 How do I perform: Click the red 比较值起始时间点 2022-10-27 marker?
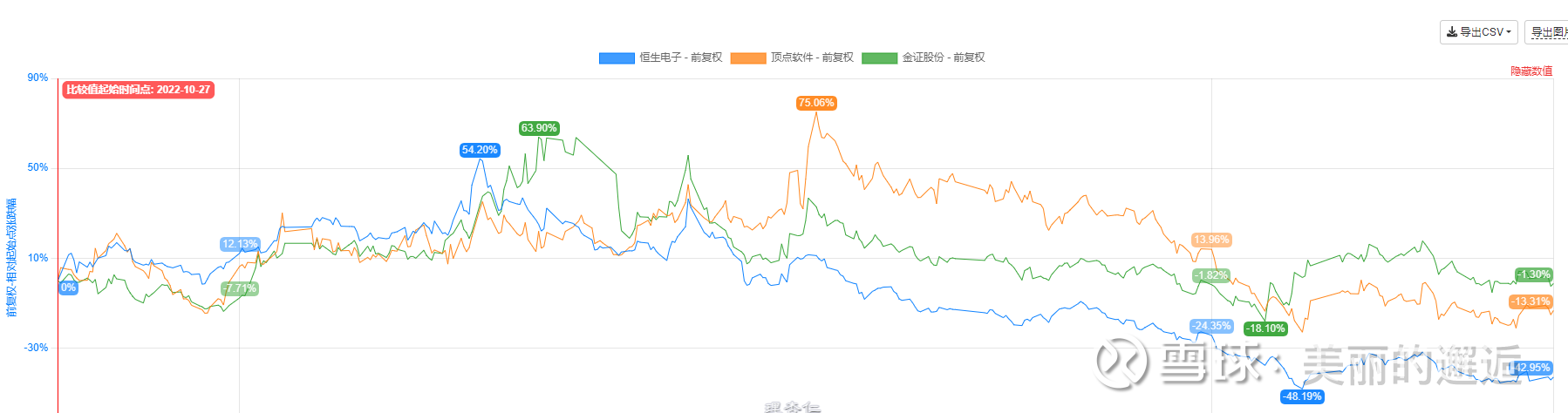tap(138, 90)
